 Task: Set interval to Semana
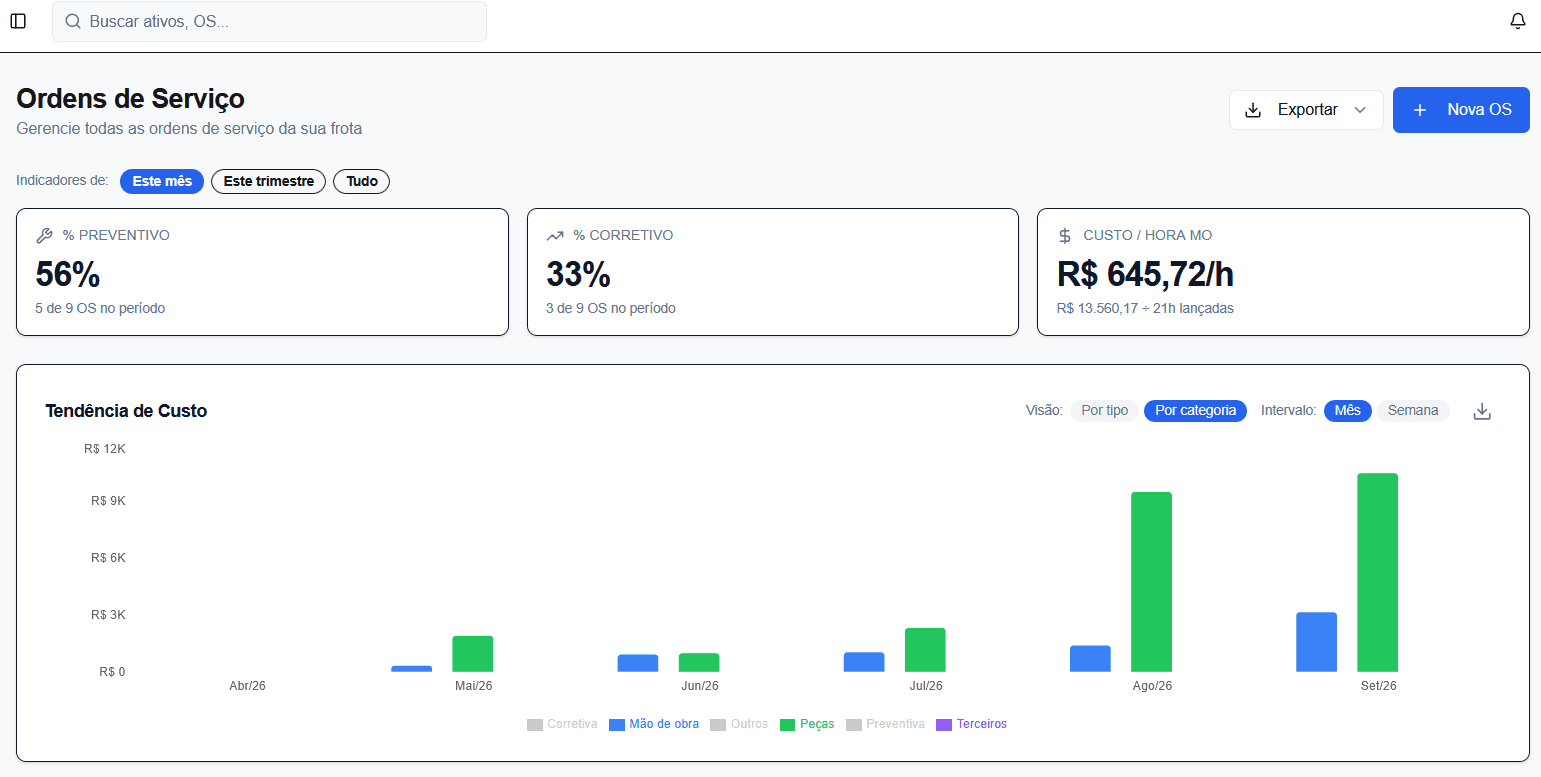tap(1413, 411)
